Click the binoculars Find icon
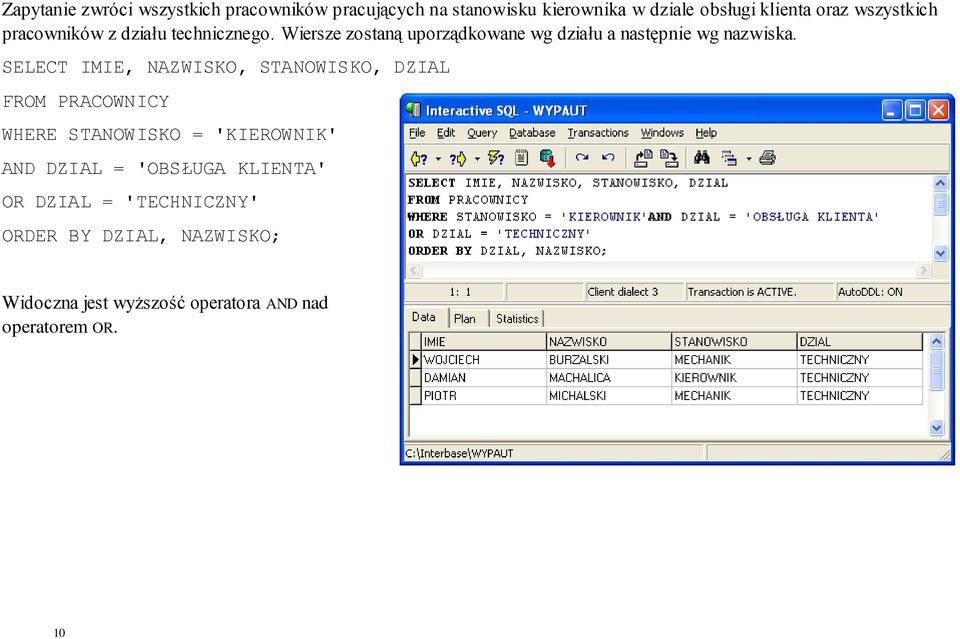 (x=702, y=158)
